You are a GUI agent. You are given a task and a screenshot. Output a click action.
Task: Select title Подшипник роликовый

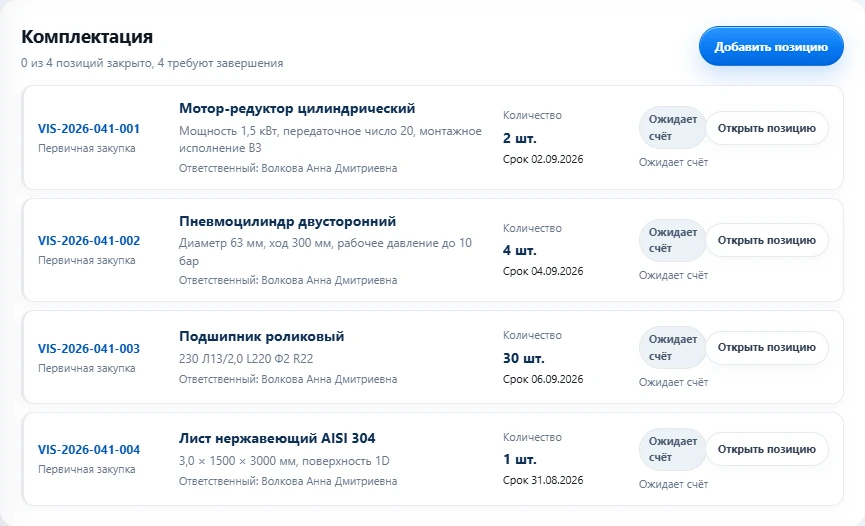tap(261, 336)
